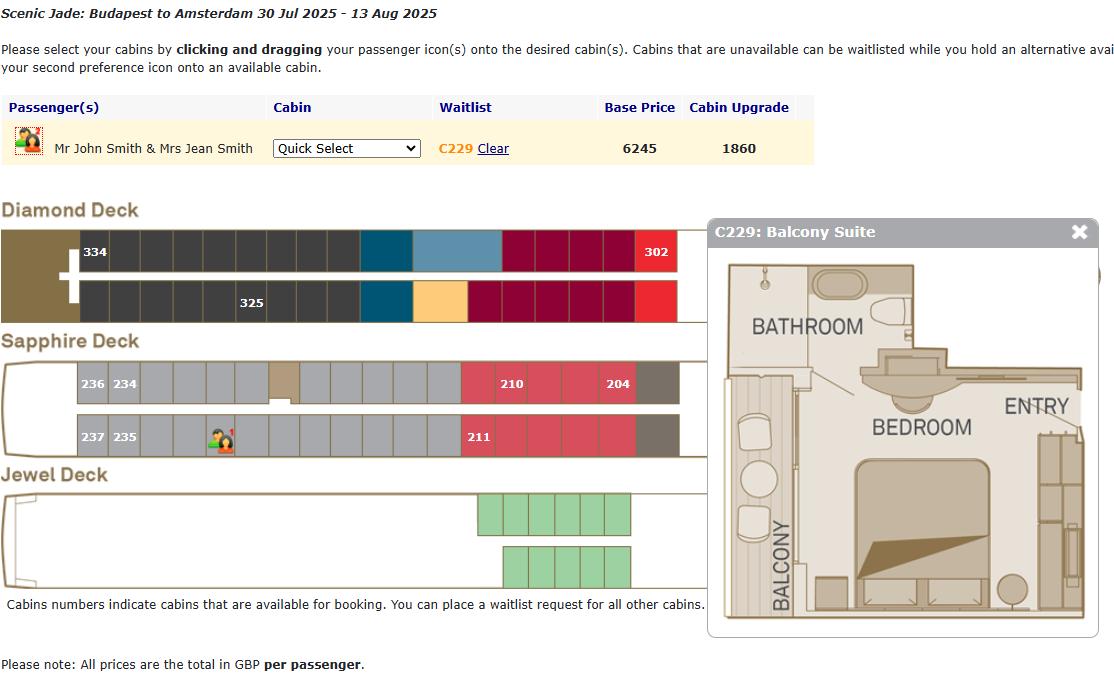This screenshot has width=1114, height=685.
Task: Click the passenger icon on the Sapphire Deck
Action: pyautogui.click(x=222, y=441)
